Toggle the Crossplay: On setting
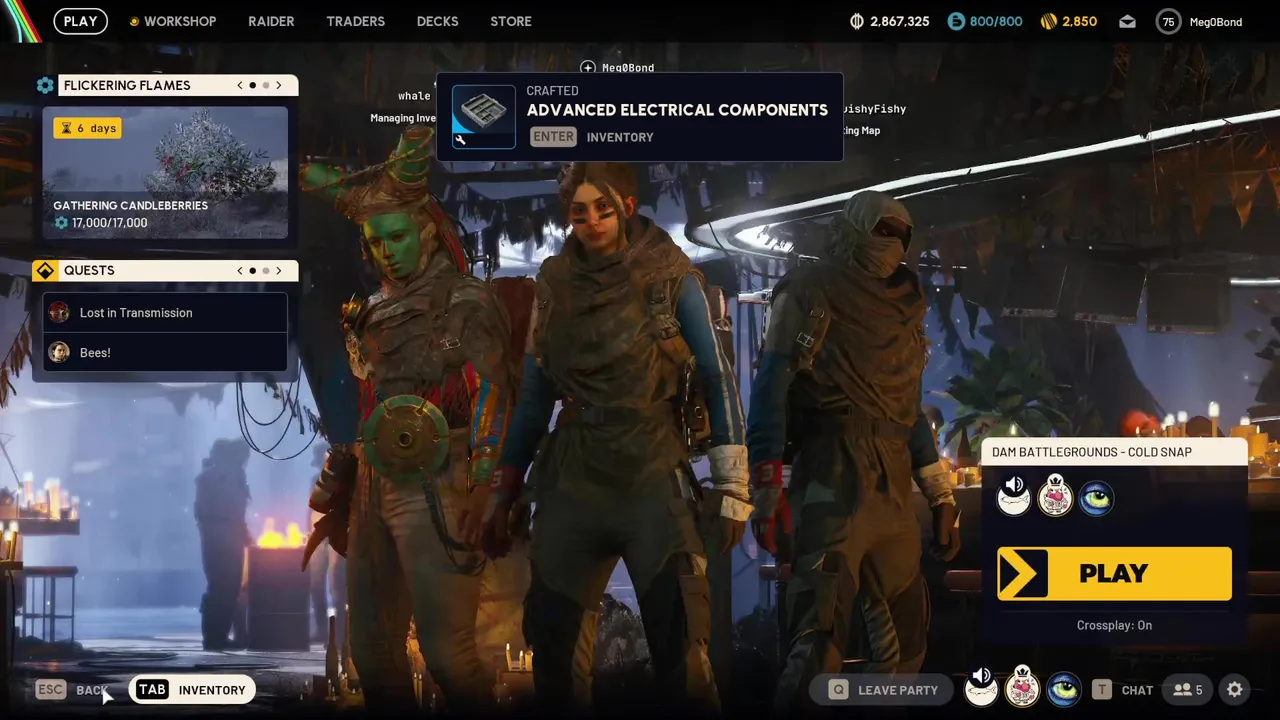 (x=1114, y=625)
